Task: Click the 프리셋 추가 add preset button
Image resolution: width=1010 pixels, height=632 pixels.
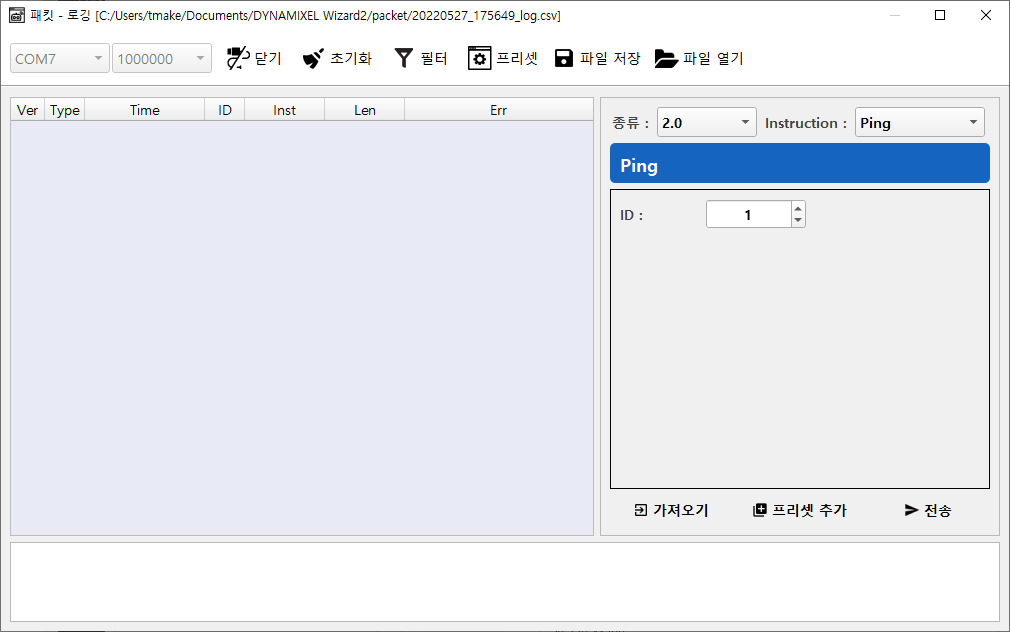Action: coord(799,510)
